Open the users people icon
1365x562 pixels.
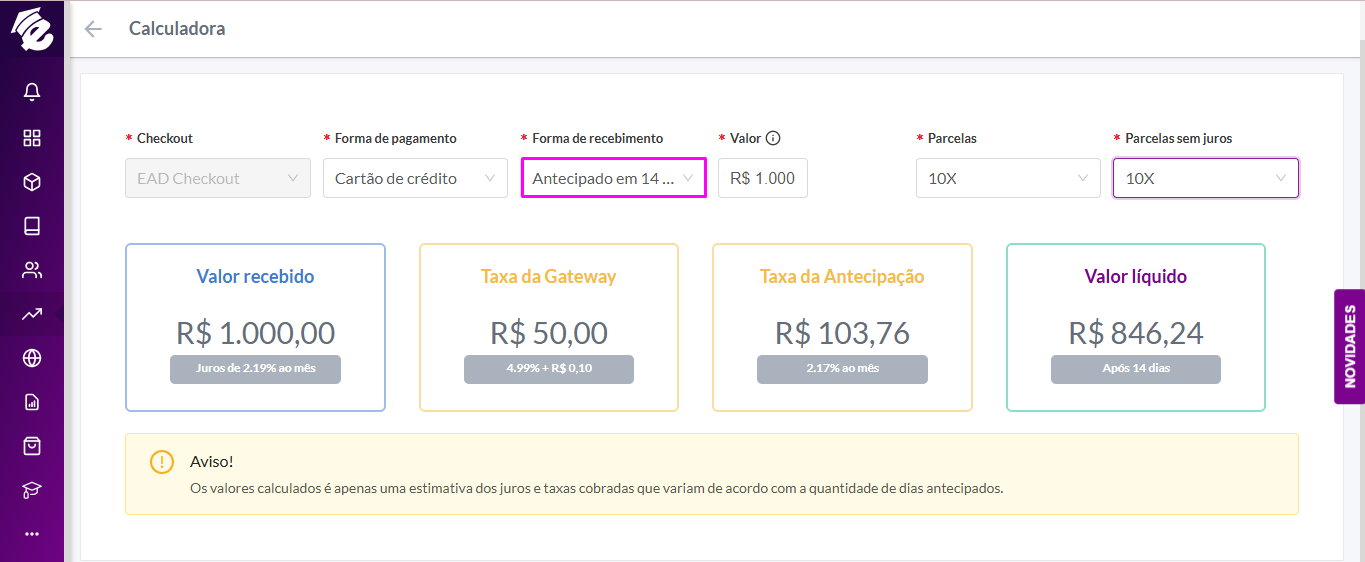32,270
